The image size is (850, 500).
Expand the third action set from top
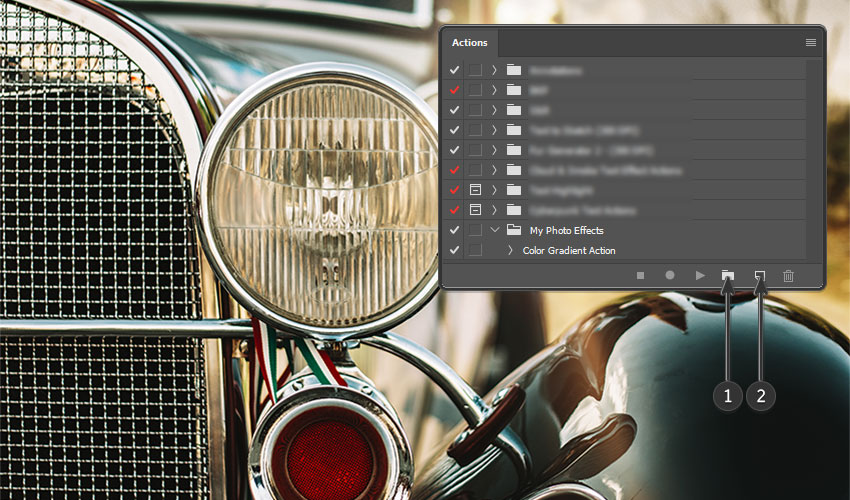494,110
